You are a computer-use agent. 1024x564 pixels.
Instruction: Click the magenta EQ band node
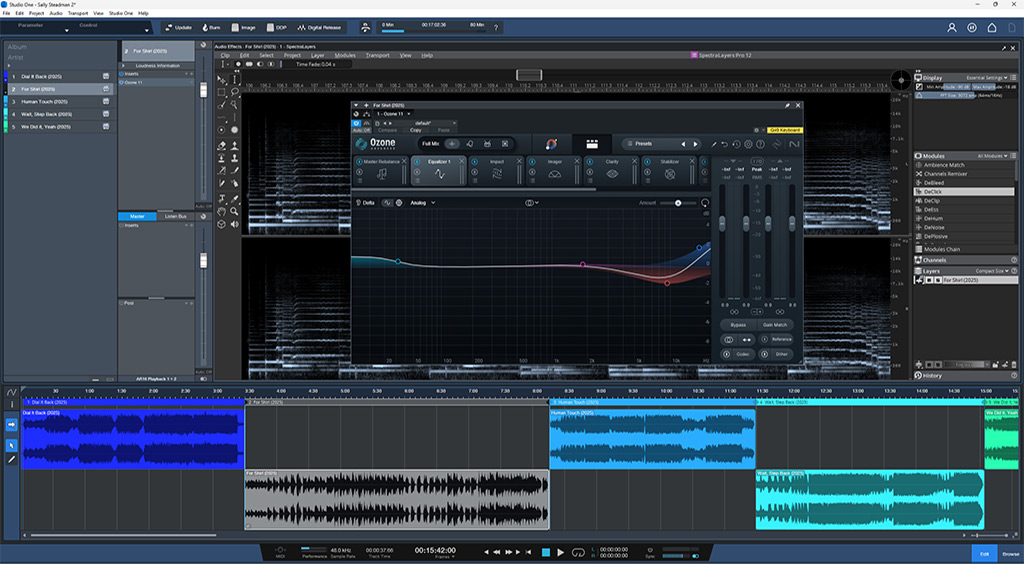pos(583,264)
